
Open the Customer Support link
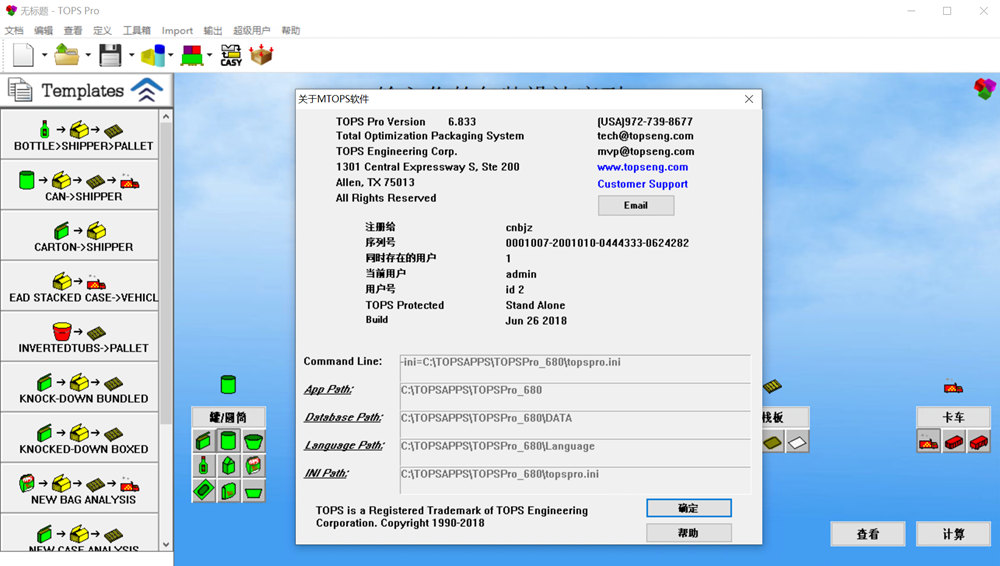coord(642,184)
